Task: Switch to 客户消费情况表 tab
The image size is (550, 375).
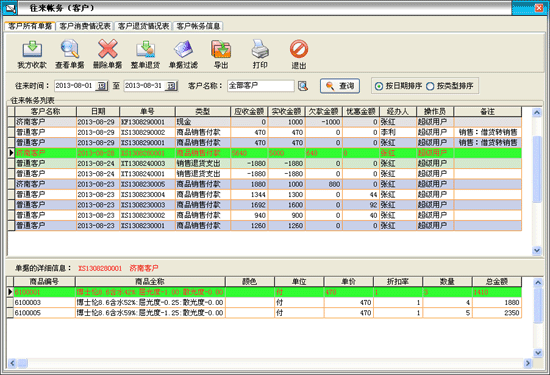Action: [85, 26]
